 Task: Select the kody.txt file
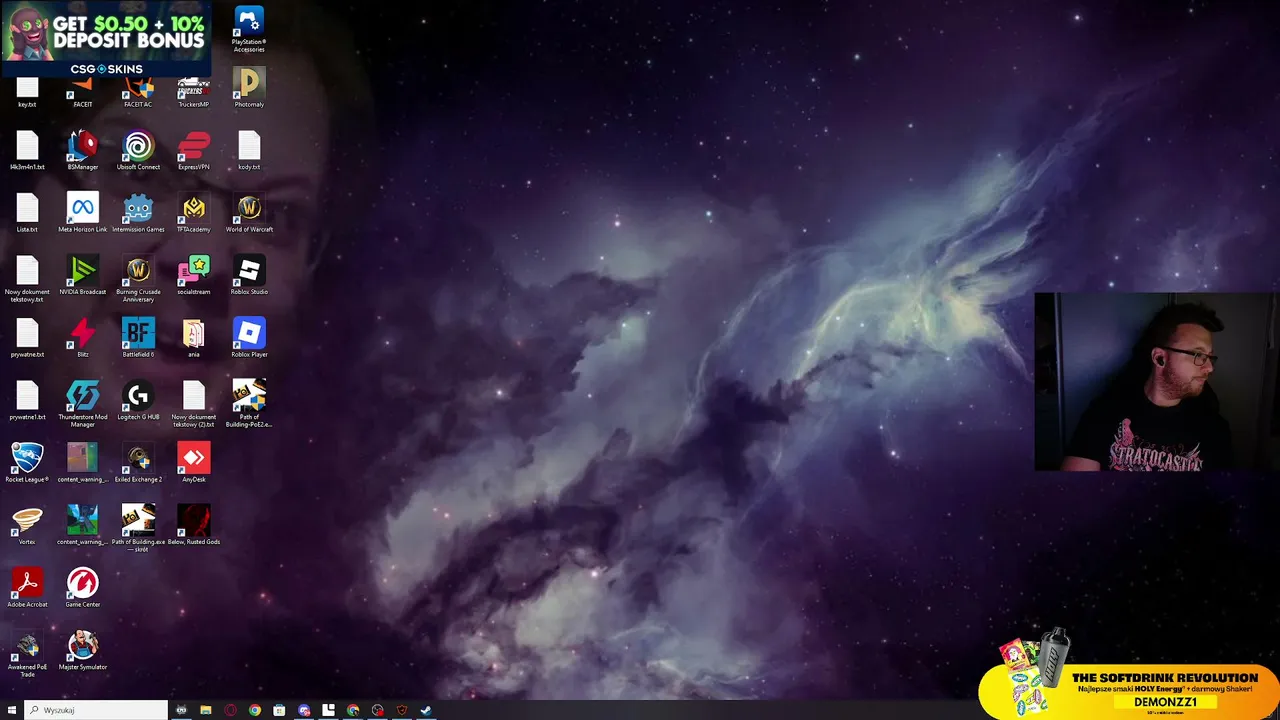click(x=249, y=151)
